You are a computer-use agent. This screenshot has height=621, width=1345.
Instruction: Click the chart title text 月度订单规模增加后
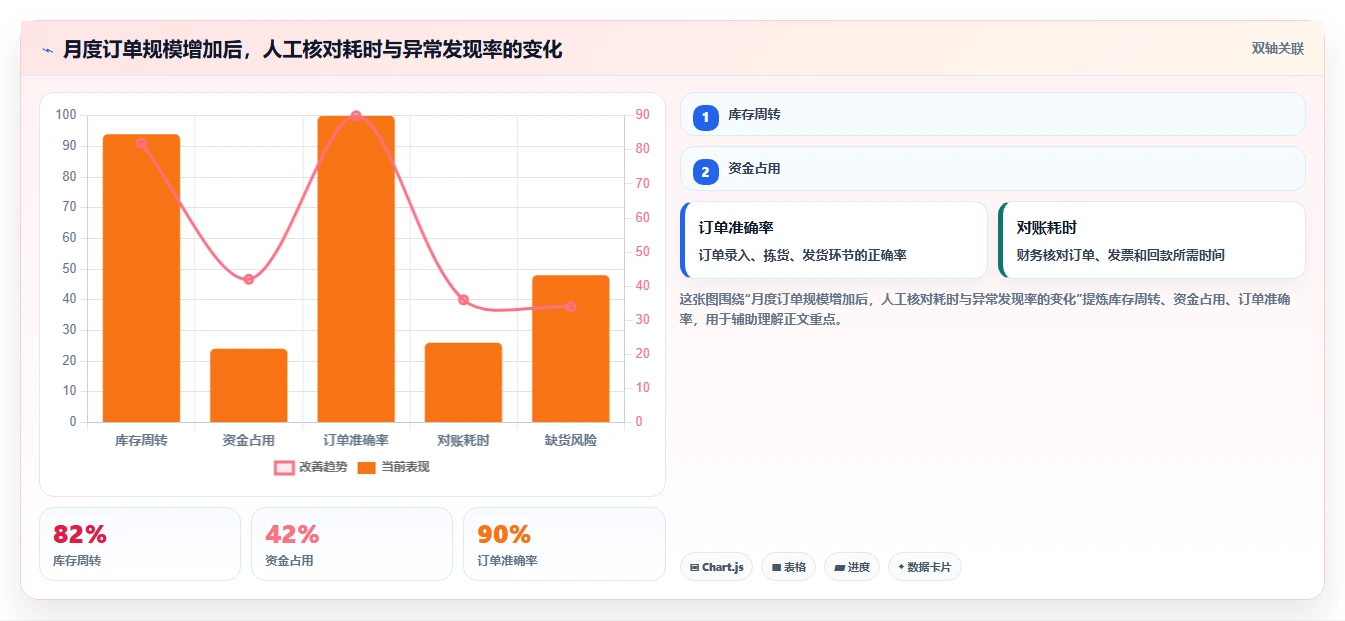pyautogui.click(x=312, y=49)
